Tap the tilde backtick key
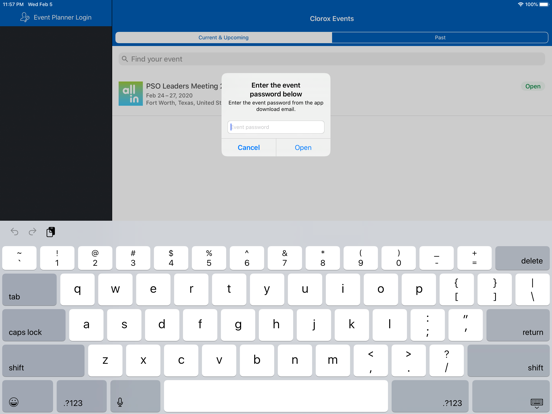Image resolution: width=552 pixels, height=414 pixels. [x=19, y=258]
